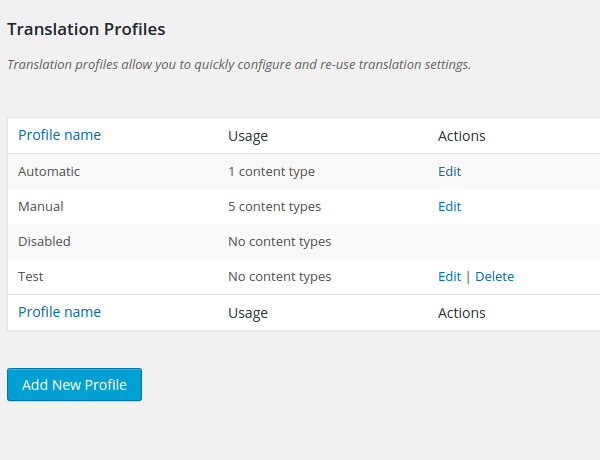
Task: Sort by Profile name in table header
Action: [x=59, y=135]
